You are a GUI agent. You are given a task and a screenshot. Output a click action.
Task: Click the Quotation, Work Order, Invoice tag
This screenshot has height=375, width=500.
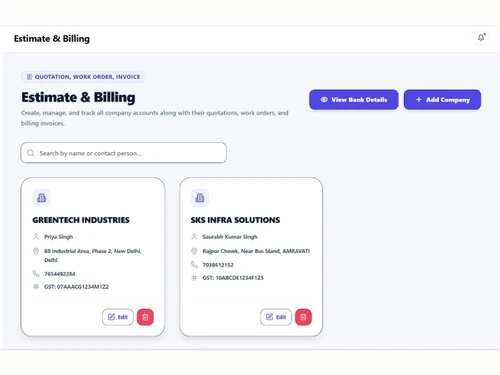point(83,77)
